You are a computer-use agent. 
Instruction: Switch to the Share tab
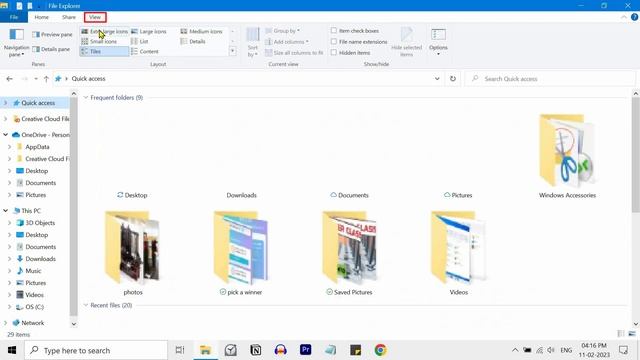69,17
